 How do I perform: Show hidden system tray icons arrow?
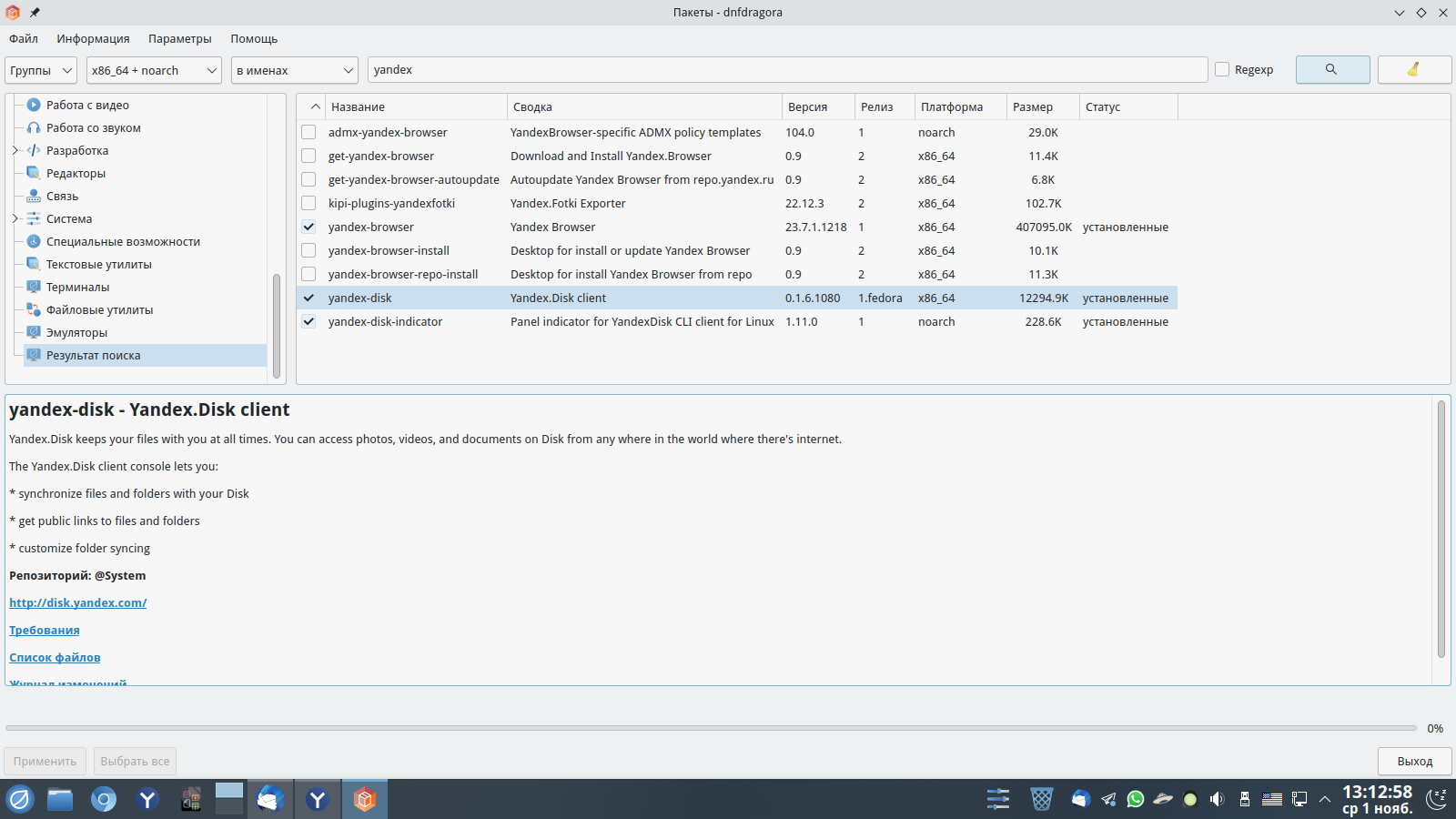(1325, 799)
